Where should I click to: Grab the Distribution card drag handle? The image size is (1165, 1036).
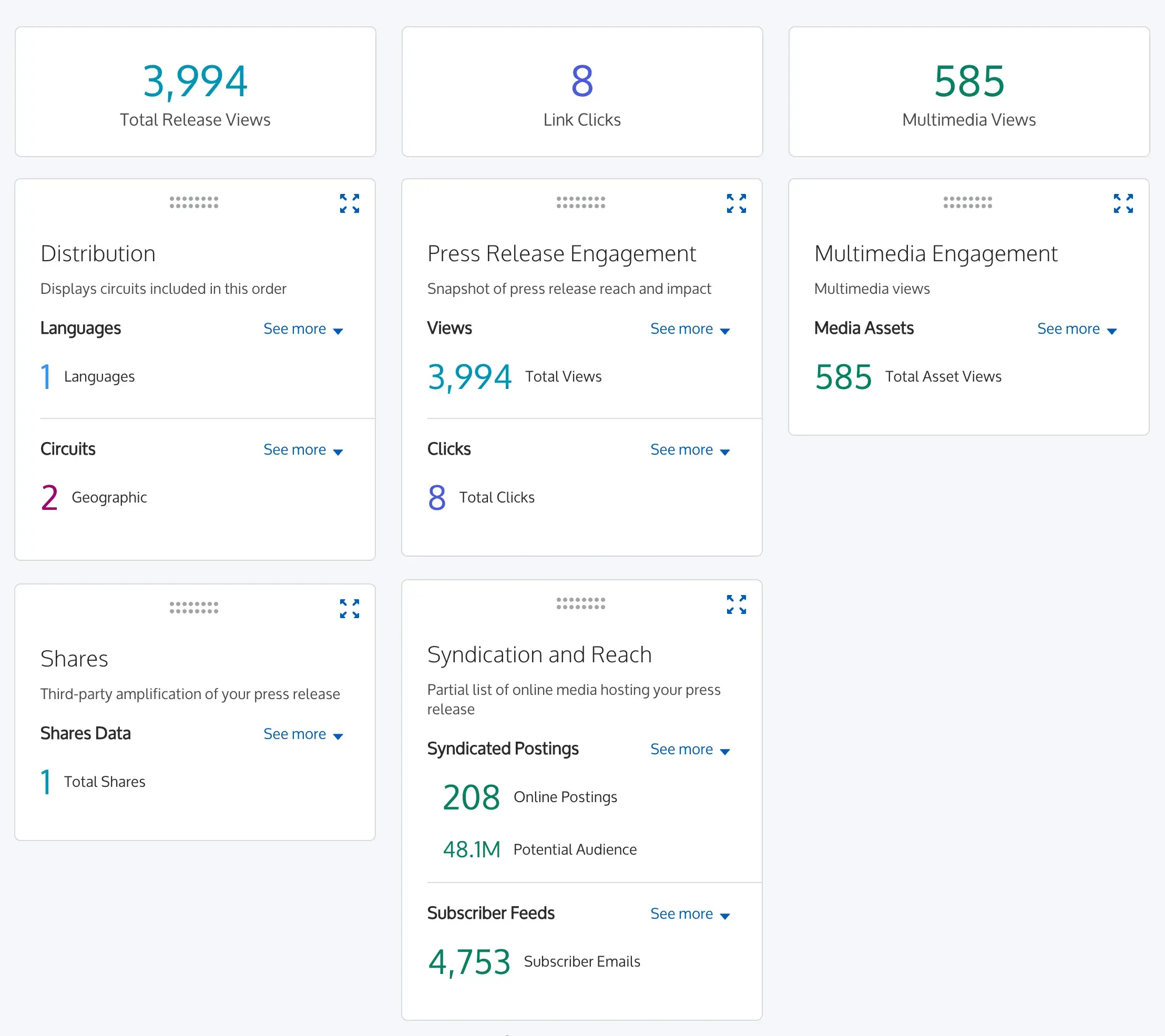[x=194, y=202]
